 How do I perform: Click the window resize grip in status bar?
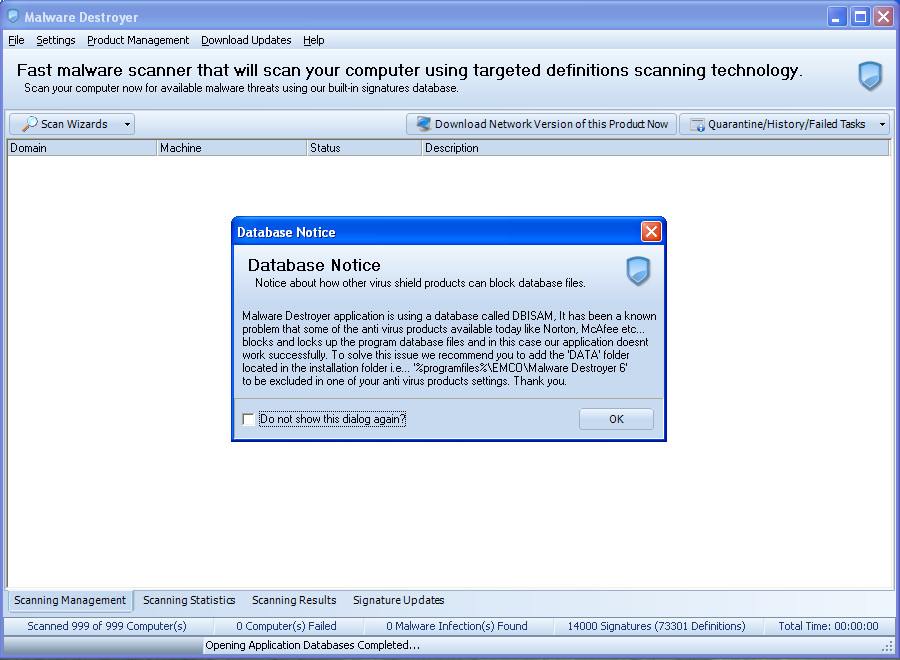(887, 647)
